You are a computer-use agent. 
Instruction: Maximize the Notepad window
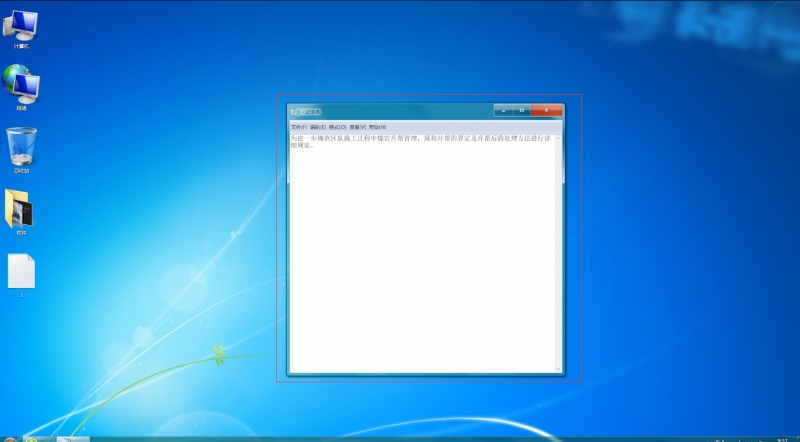[x=522, y=110]
